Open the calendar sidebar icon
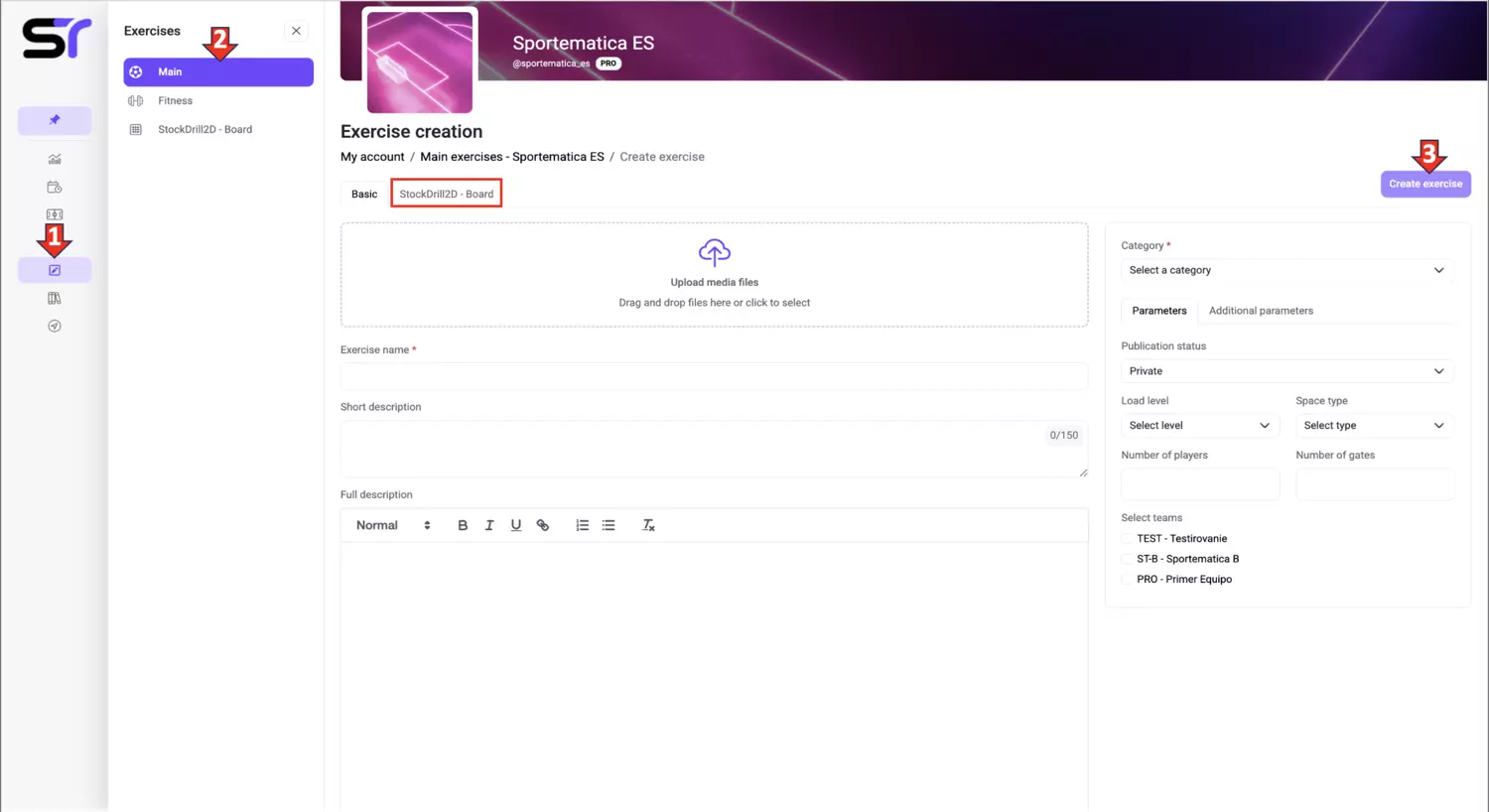This screenshot has height=812, width=1489. click(55, 187)
